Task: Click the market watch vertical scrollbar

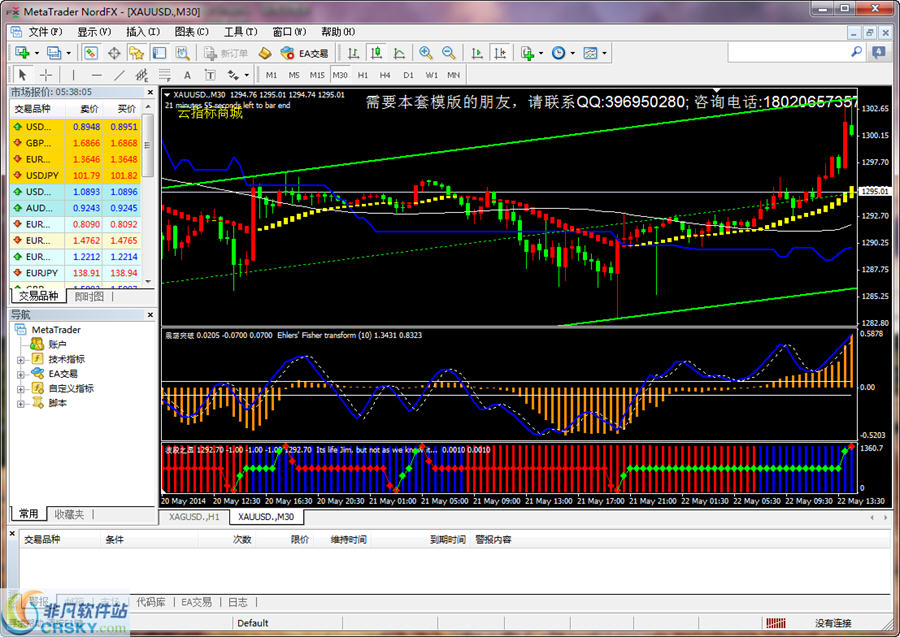Action: tap(148, 194)
